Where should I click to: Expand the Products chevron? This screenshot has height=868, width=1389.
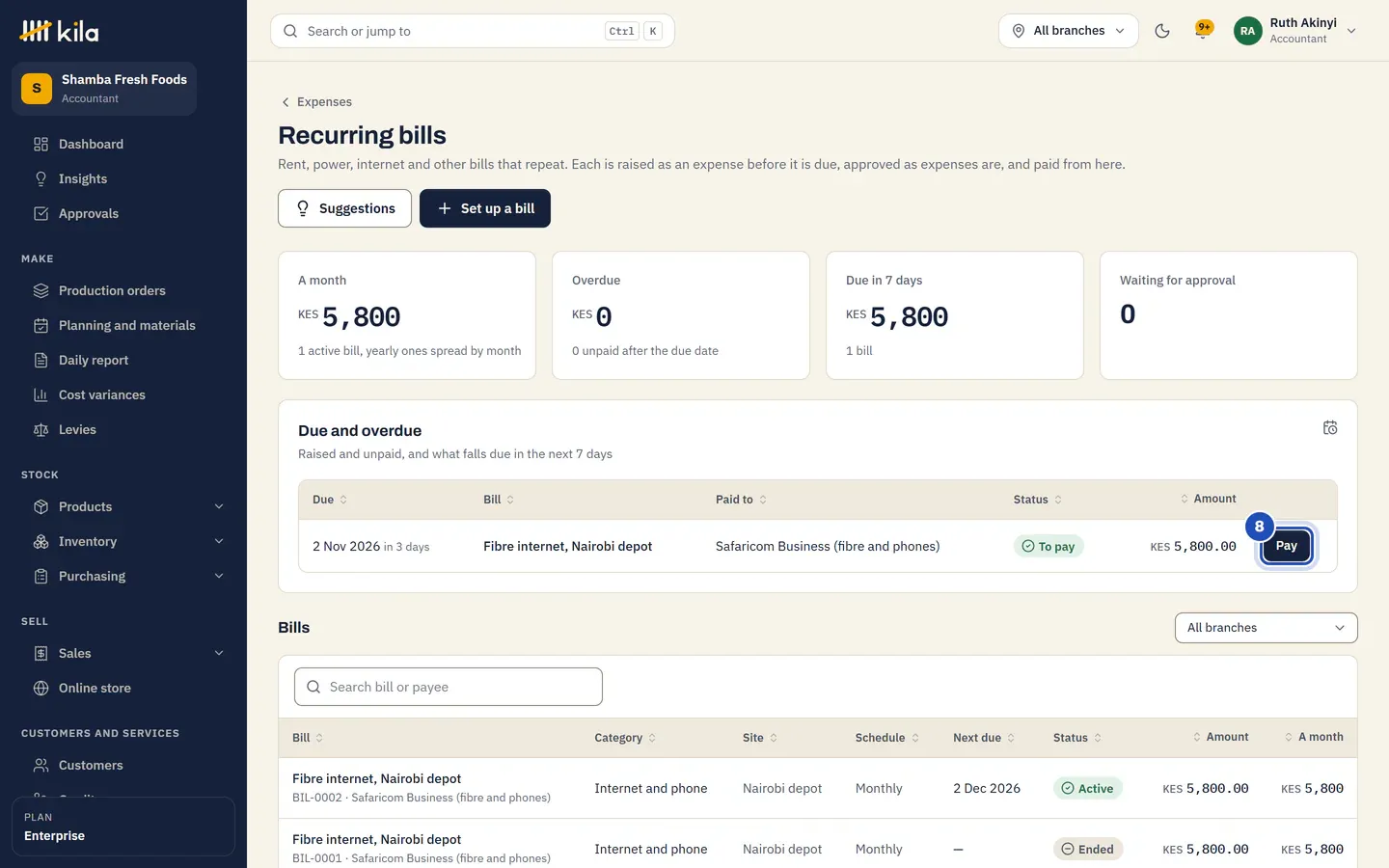(219, 506)
